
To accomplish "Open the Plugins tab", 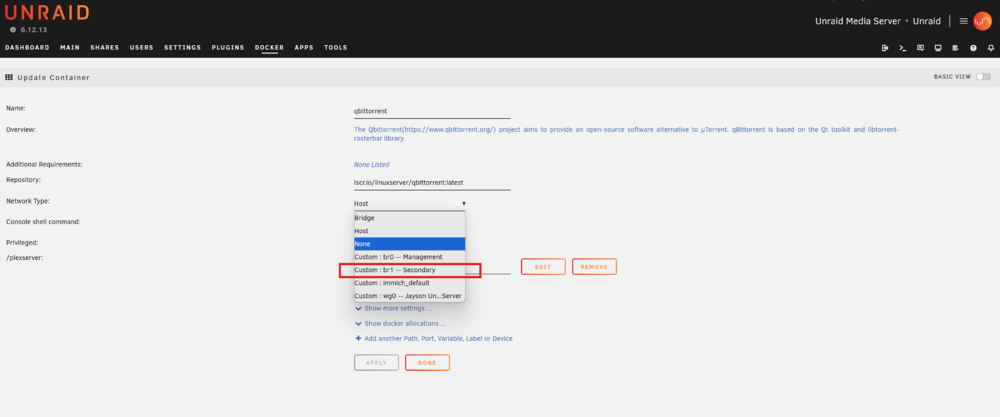I will pos(228,48).
